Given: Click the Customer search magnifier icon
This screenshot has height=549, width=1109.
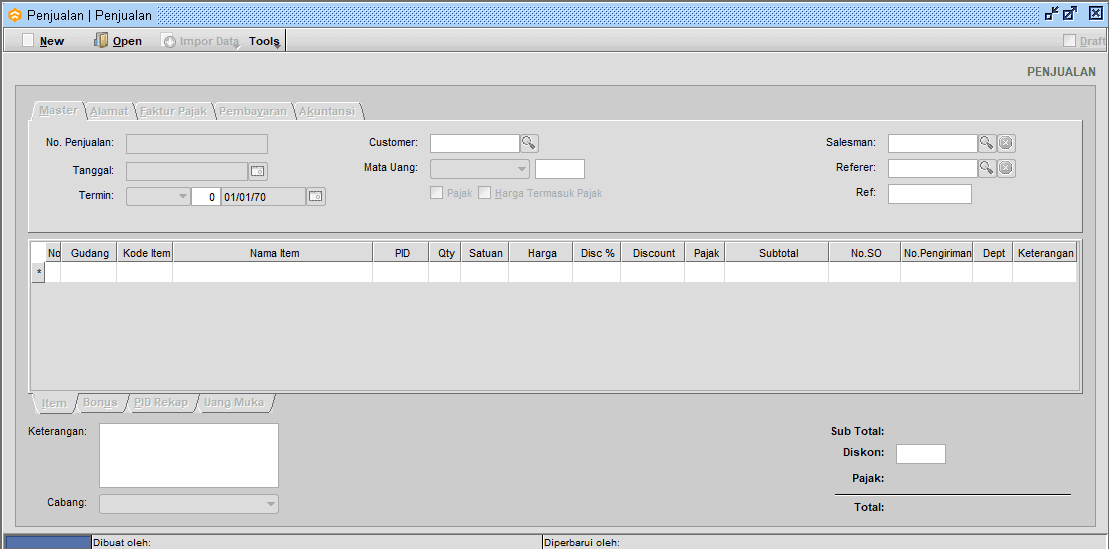Looking at the screenshot, I should 529,143.
